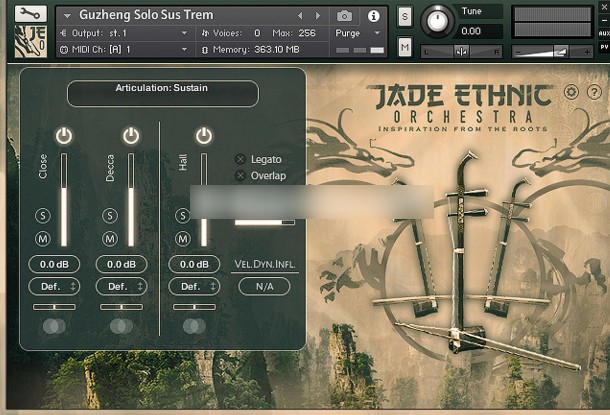Mute the instrument with header M button
The height and width of the screenshot is (415, 610).
click(x=405, y=48)
